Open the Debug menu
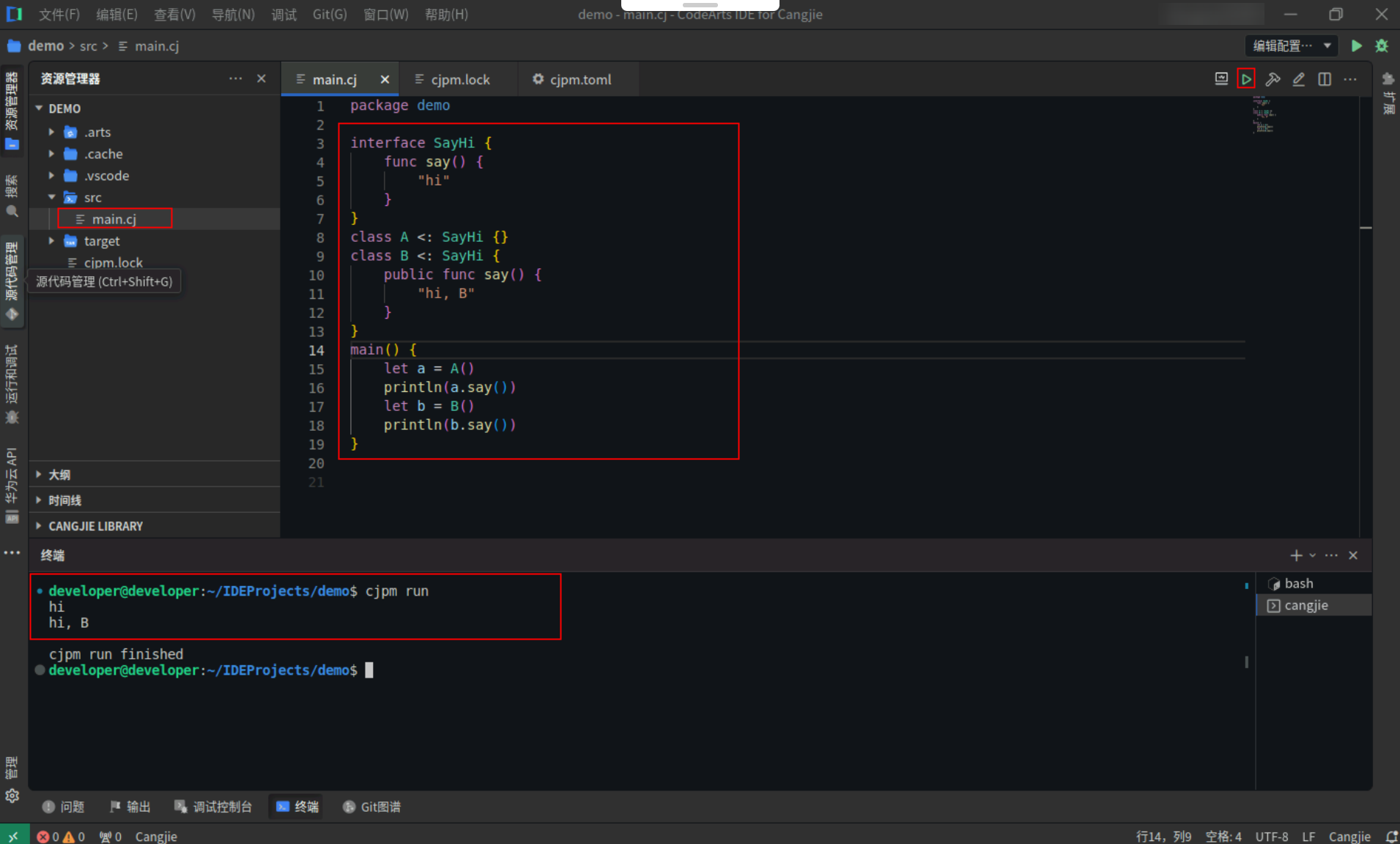The image size is (1400, 844). pyautogui.click(x=284, y=15)
